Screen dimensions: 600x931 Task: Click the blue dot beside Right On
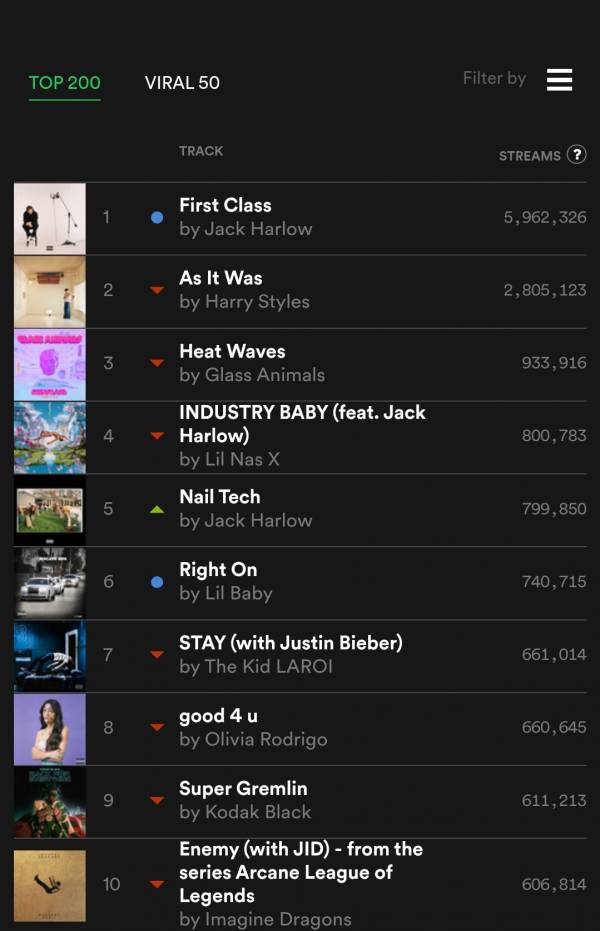pyautogui.click(x=157, y=582)
